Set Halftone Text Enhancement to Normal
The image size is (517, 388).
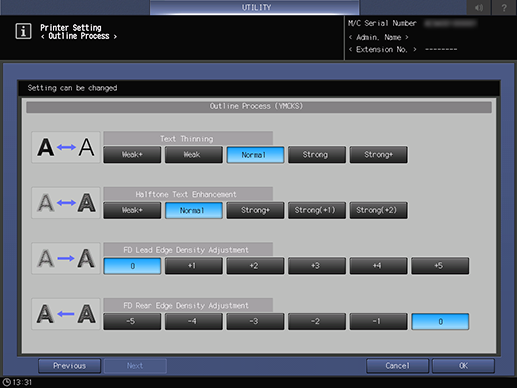click(194, 210)
